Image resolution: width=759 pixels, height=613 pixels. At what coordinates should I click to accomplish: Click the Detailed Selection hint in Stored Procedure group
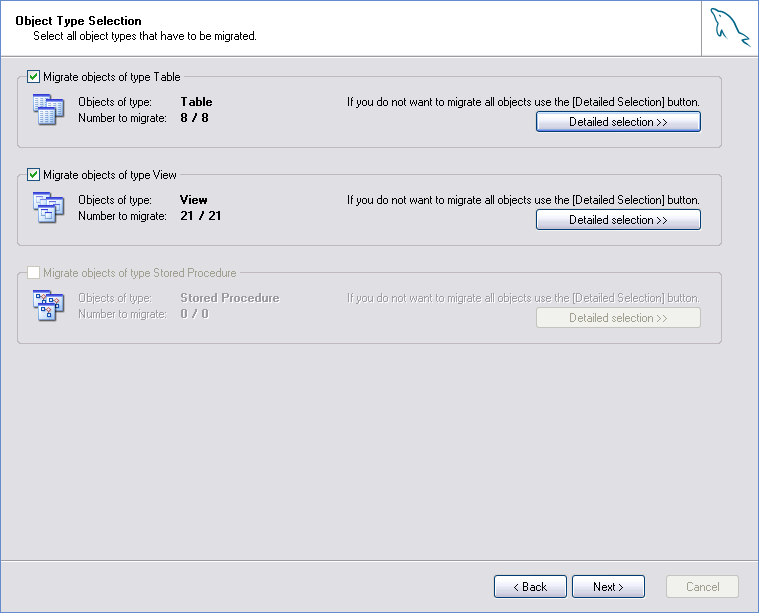(523, 298)
